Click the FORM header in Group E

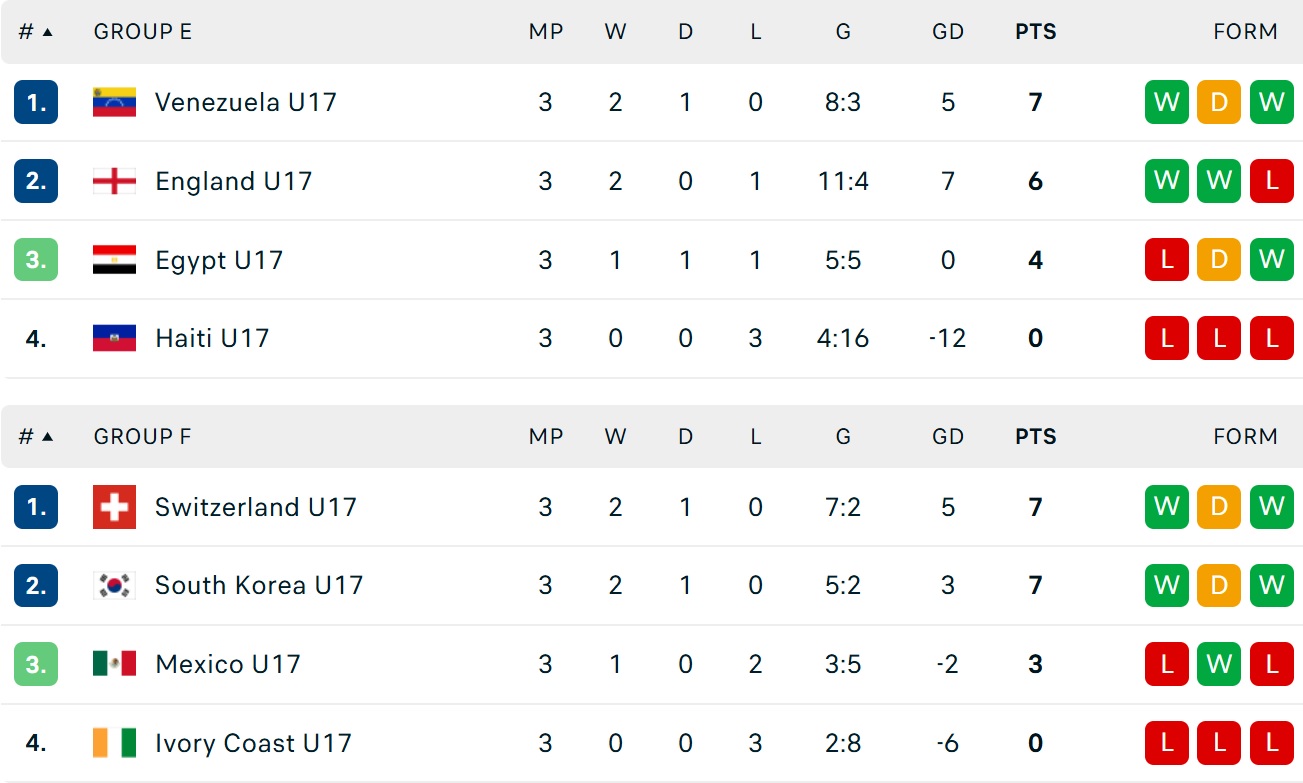tap(1245, 32)
